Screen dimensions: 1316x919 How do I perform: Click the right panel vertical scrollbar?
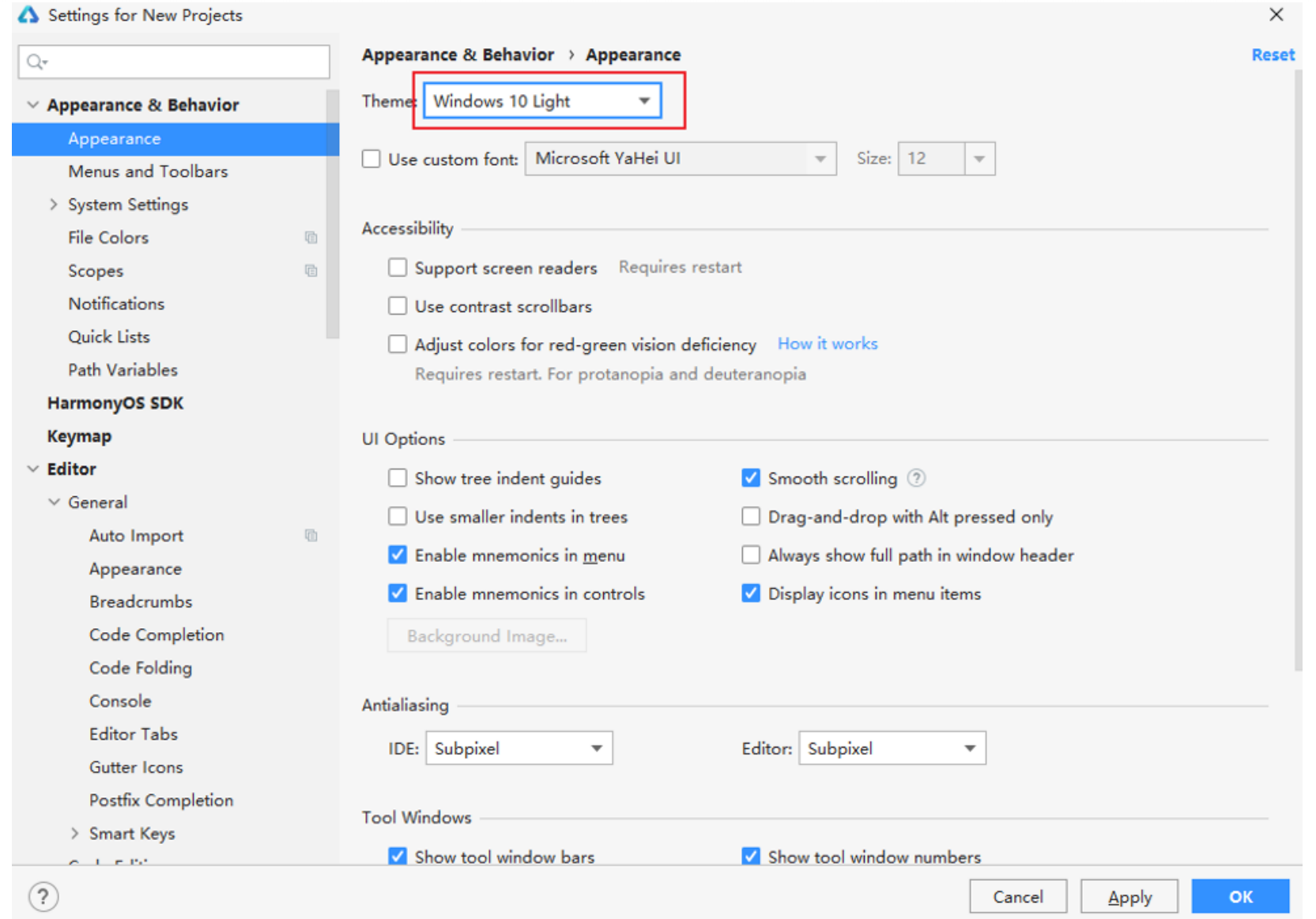coord(1298,371)
